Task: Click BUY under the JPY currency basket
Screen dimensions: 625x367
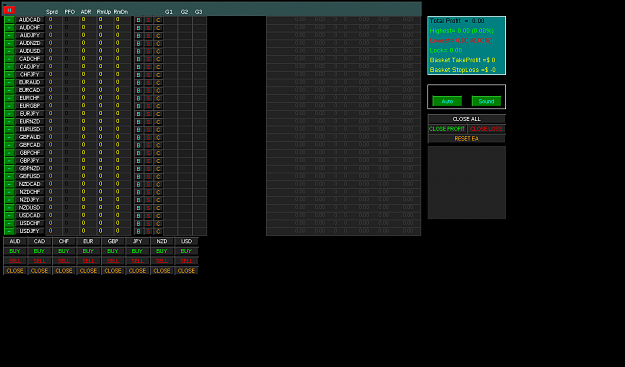Action: pyautogui.click(x=137, y=251)
